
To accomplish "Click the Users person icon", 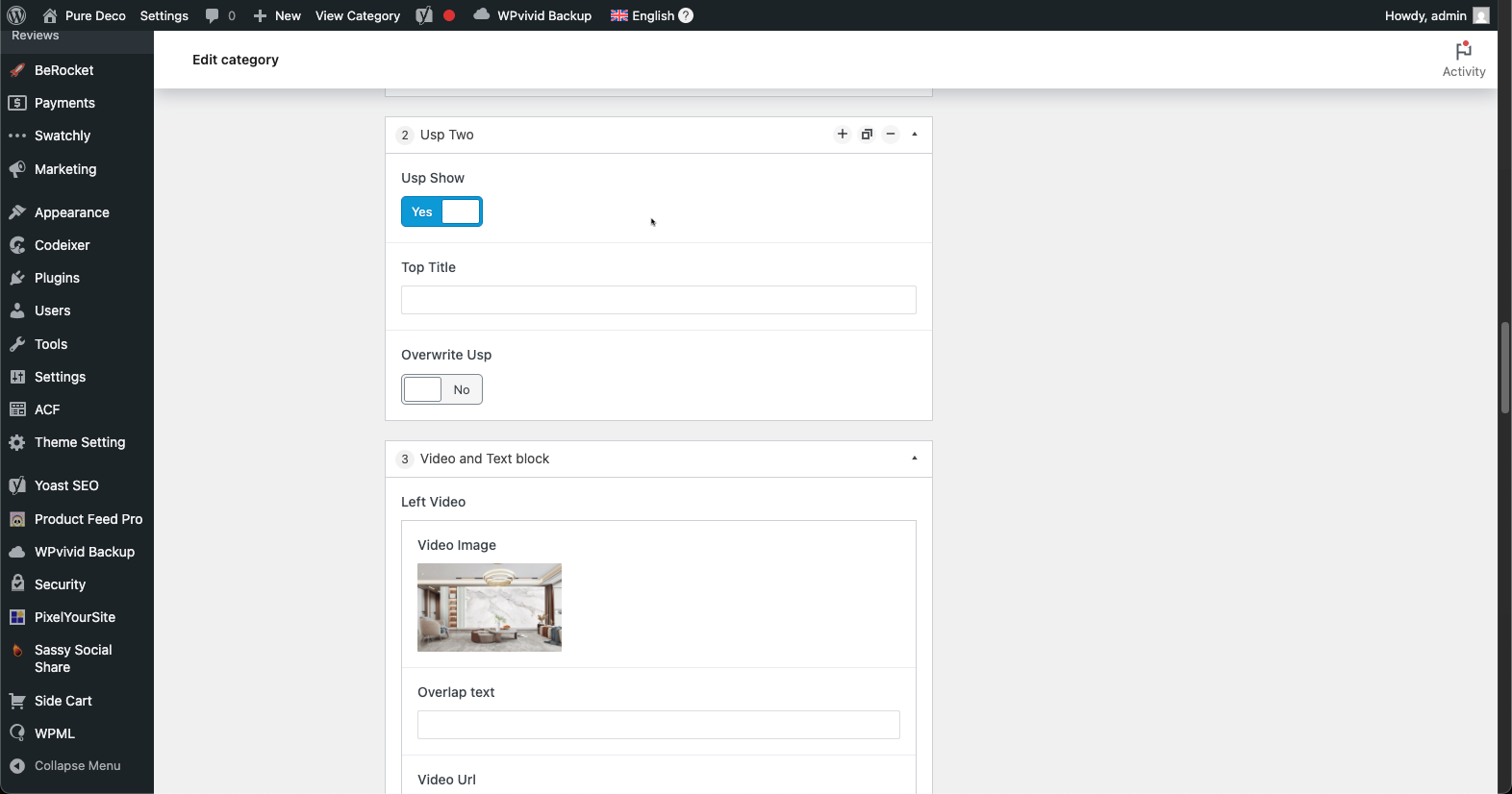I will (x=17, y=310).
